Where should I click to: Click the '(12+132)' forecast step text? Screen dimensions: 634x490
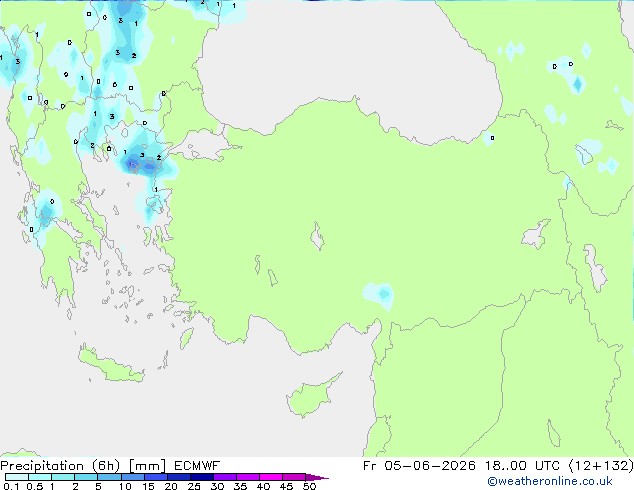(601, 466)
